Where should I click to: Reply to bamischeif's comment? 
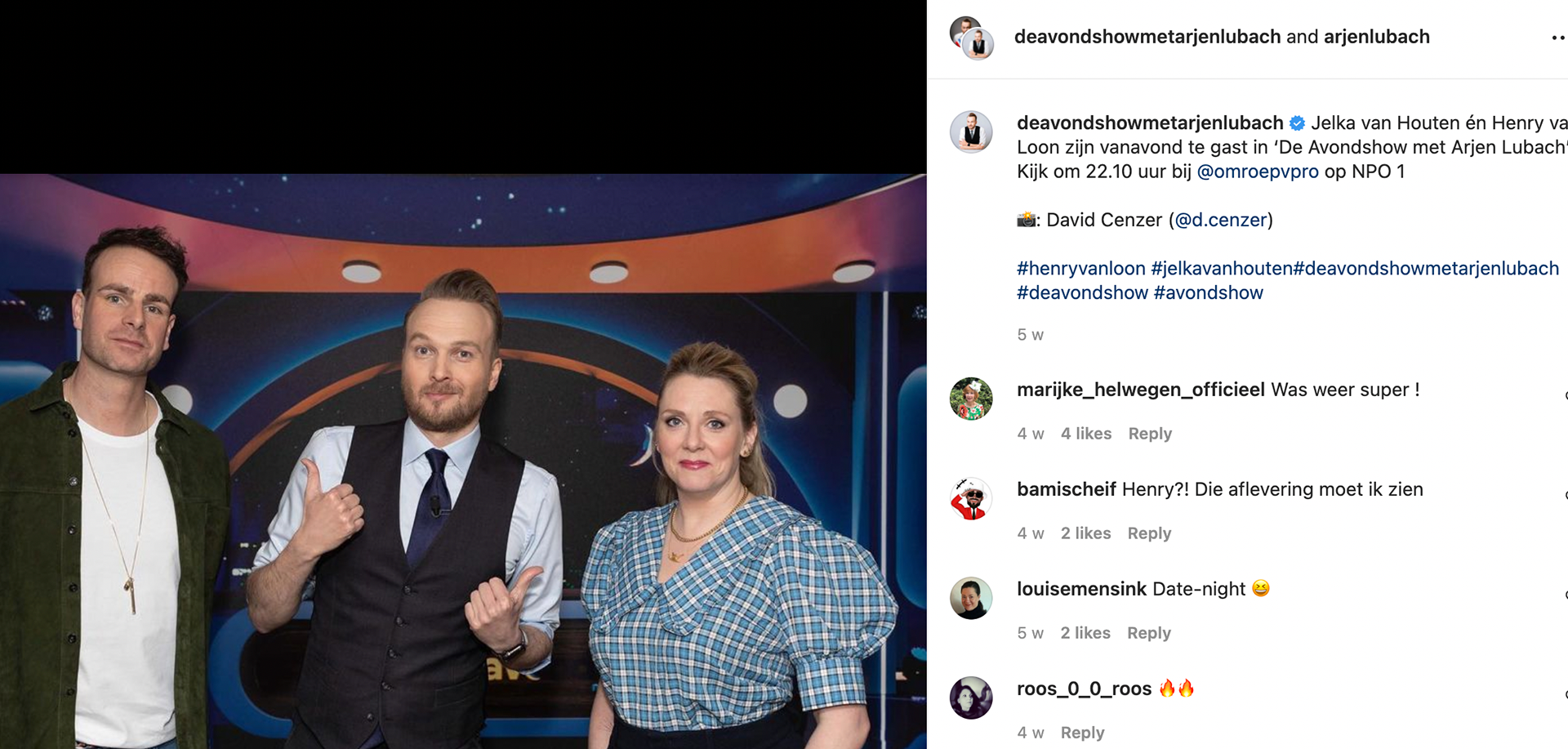[1149, 533]
